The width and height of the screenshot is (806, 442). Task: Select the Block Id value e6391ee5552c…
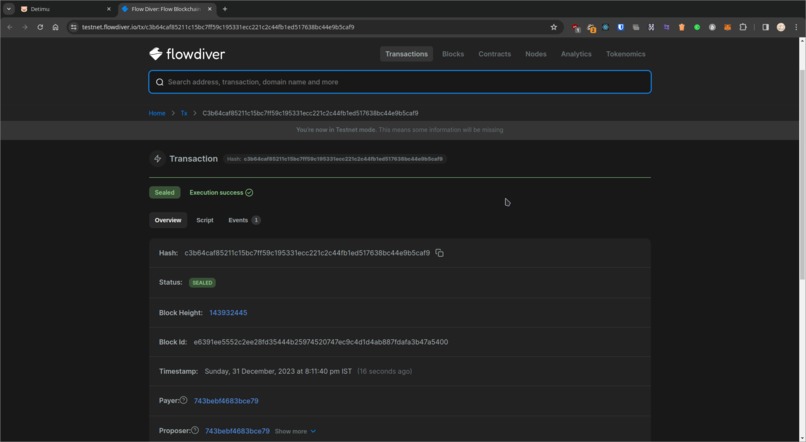321,342
